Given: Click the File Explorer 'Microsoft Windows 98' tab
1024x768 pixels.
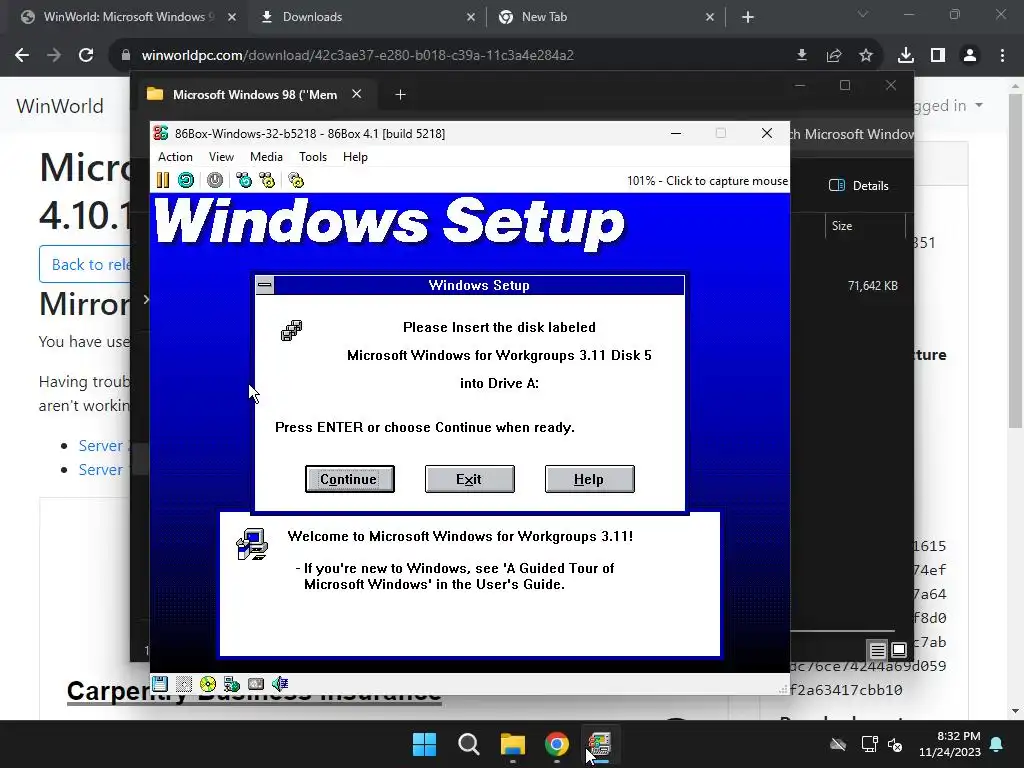Looking at the screenshot, I should click(x=253, y=95).
